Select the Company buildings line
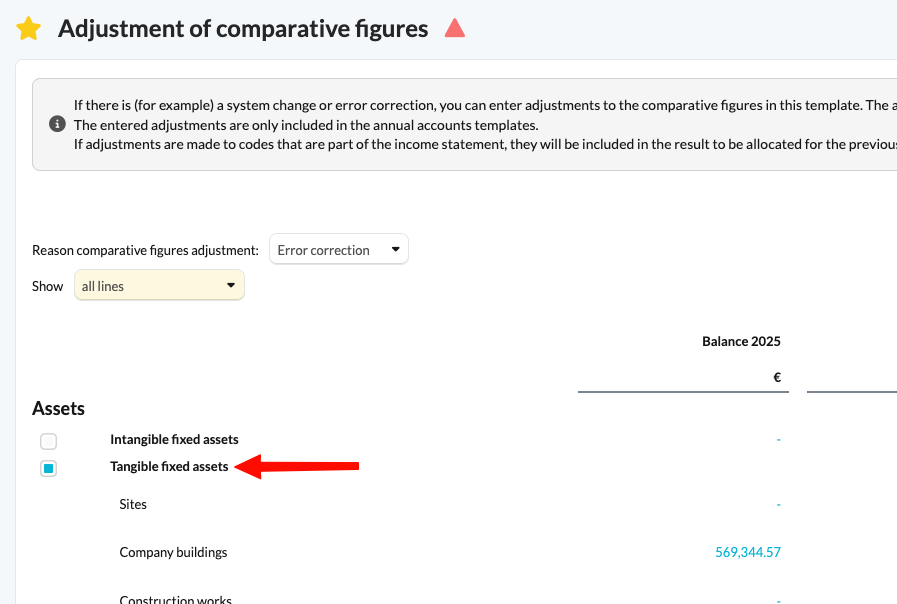 [173, 552]
